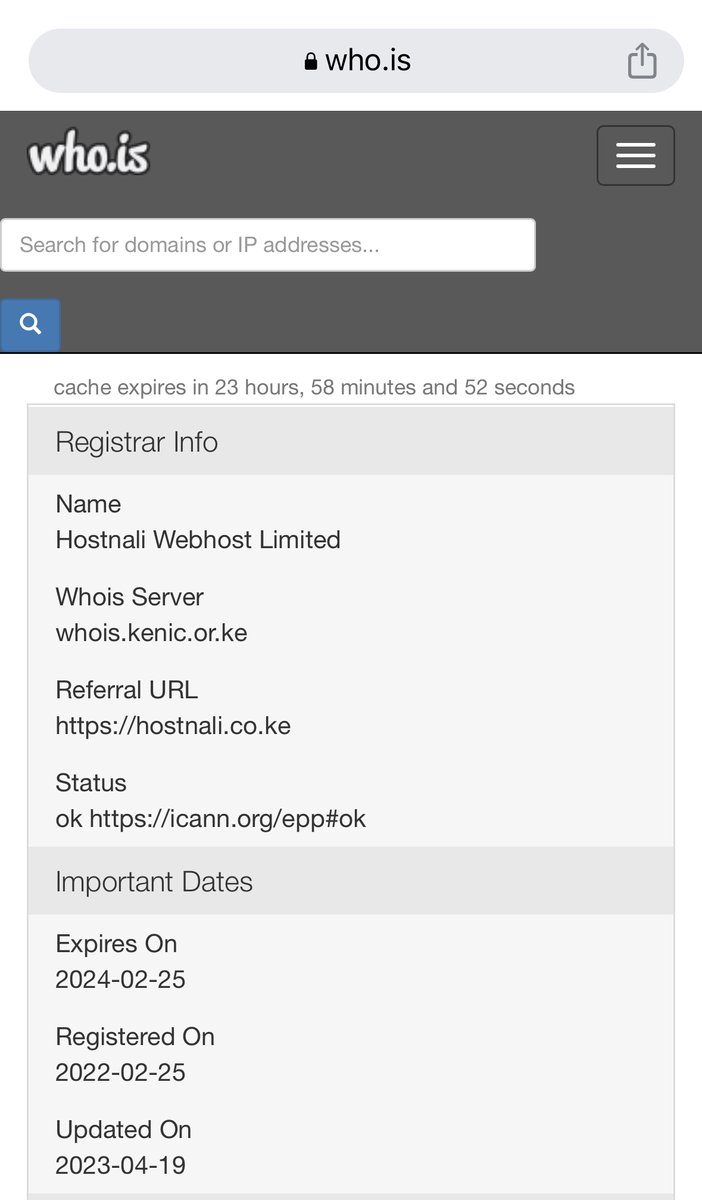Select the registered date 2022-02-25
Image resolution: width=702 pixels, height=1200 pixels.
coord(121,1073)
